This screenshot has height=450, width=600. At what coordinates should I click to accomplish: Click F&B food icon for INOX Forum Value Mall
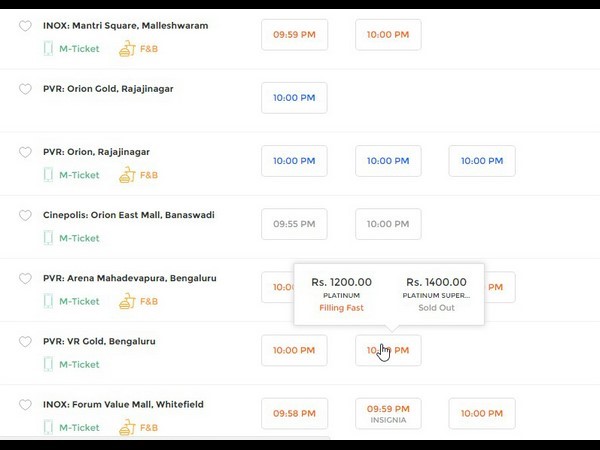click(x=127, y=427)
